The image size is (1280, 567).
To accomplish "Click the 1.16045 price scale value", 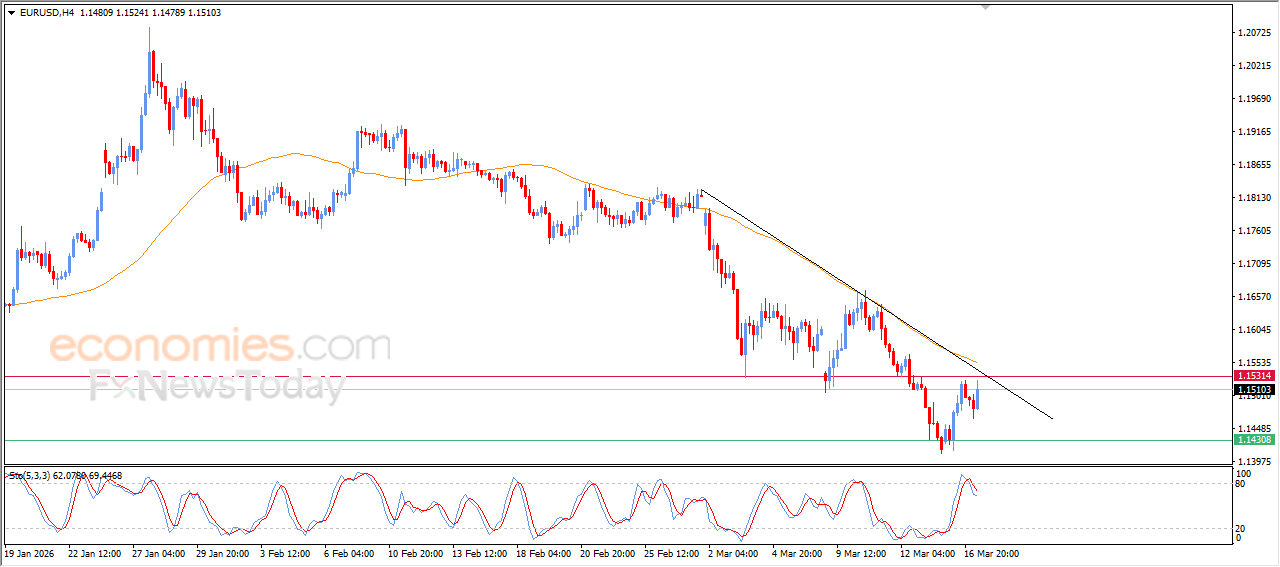I will click(1254, 330).
